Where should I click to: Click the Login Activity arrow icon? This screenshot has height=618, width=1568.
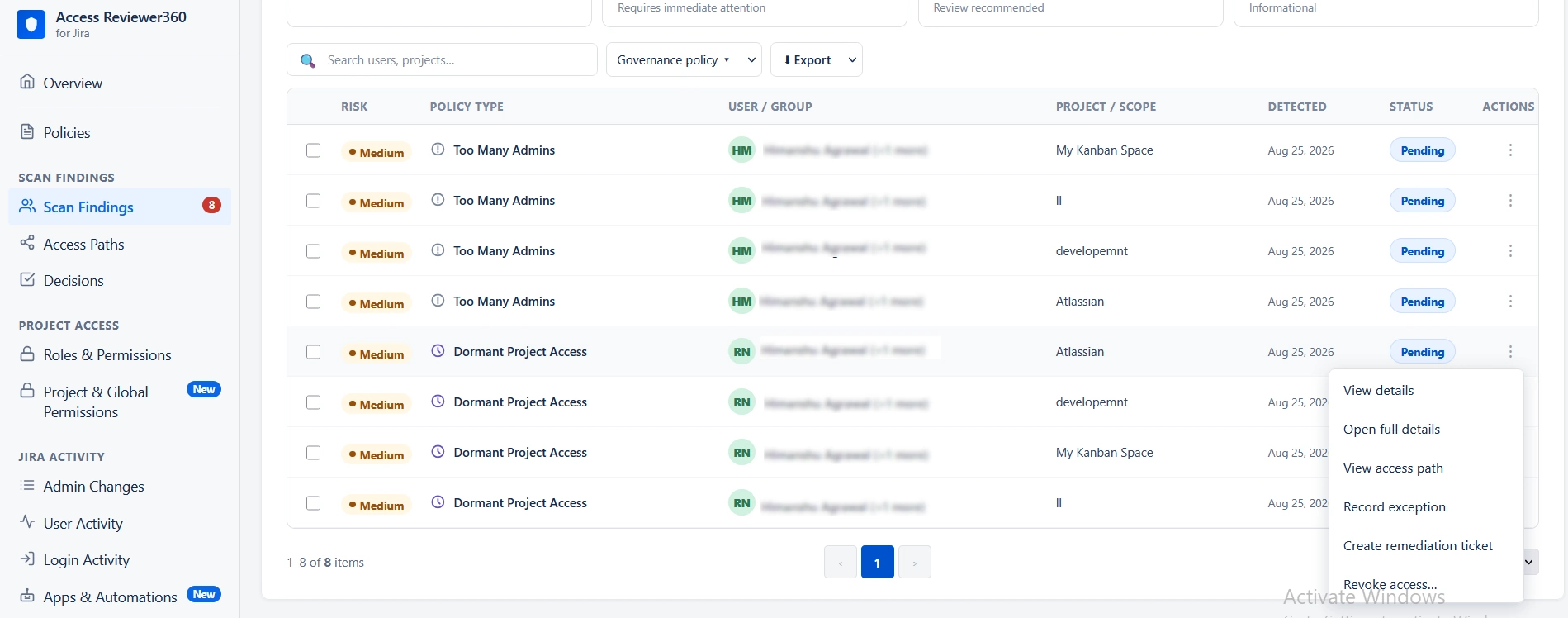(27, 559)
